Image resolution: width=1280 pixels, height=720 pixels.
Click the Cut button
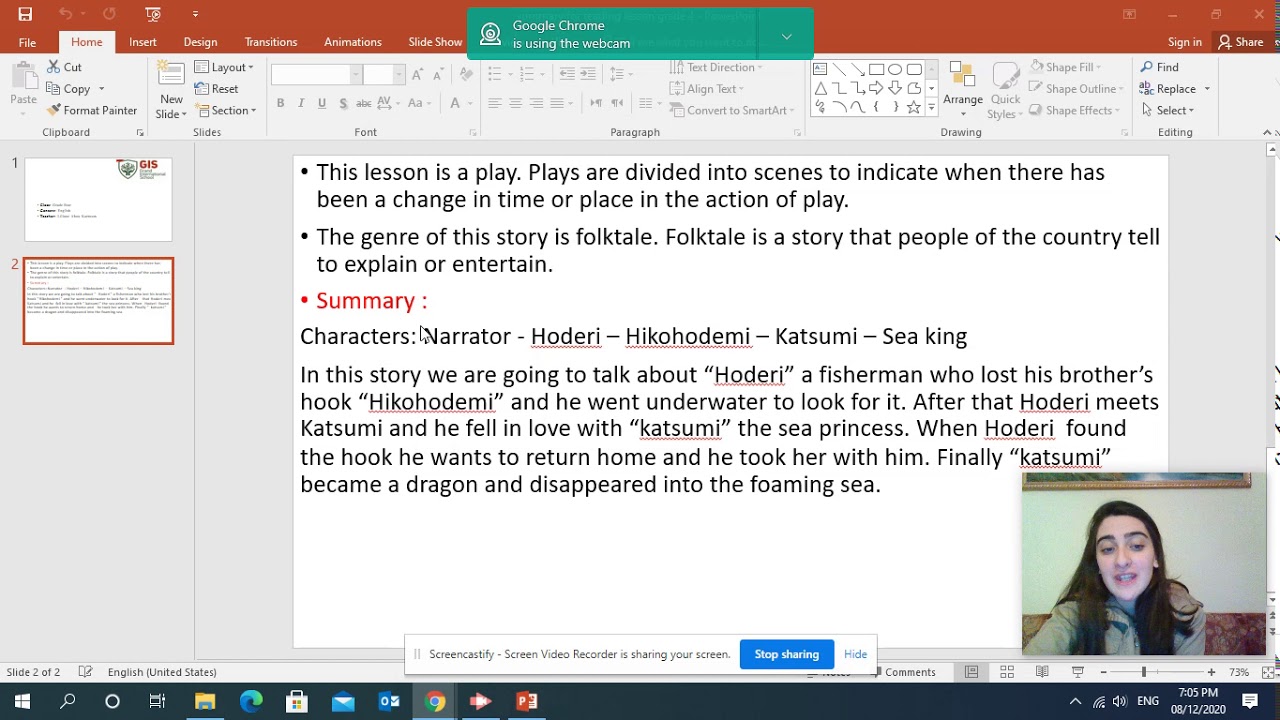(64, 67)
